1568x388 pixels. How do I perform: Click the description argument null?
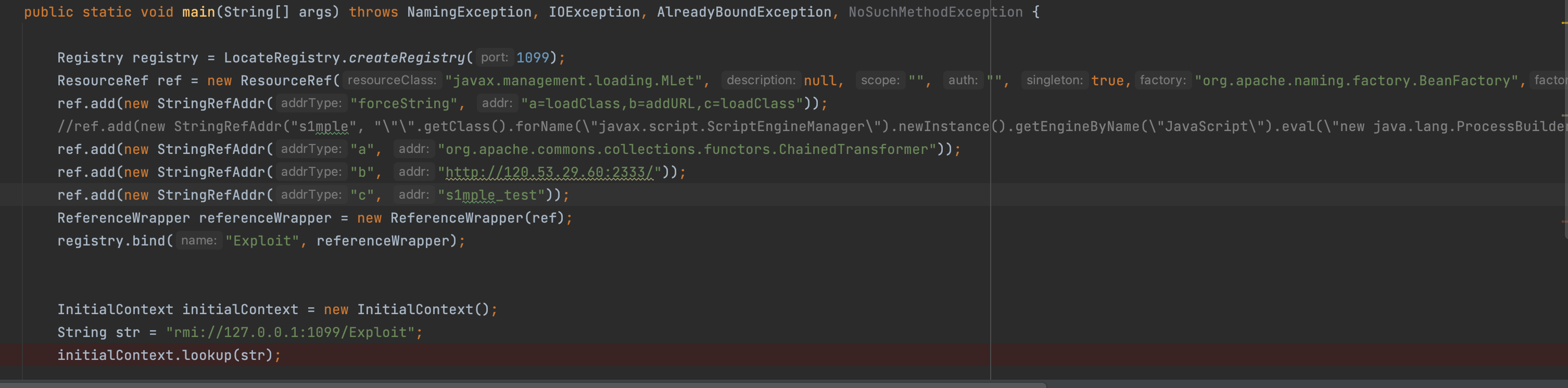point(820,81)
